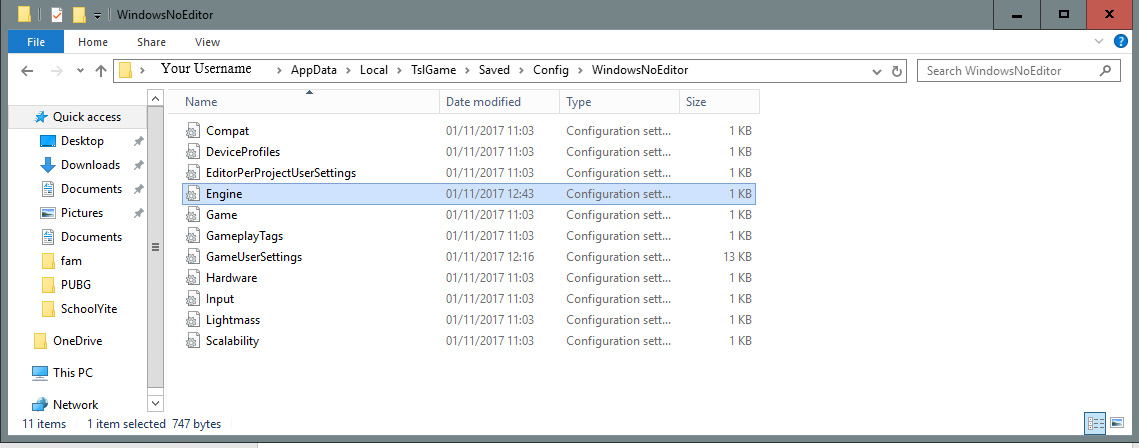The image size is (1139, 448).
Task: Select the Scalability configuration file
Action: pyautogui.click(x=469, y=341)
